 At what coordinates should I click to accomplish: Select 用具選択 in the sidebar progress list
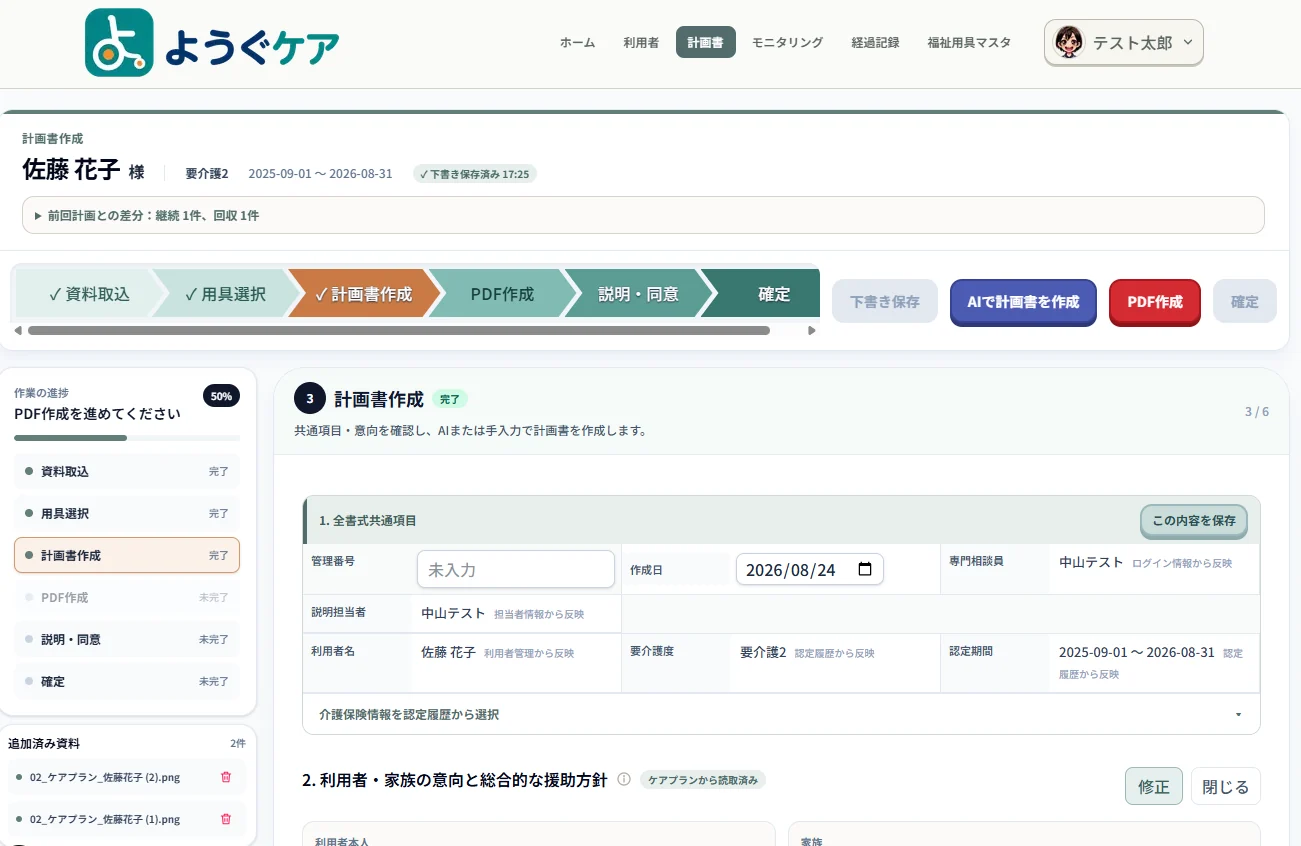point(127,513)
